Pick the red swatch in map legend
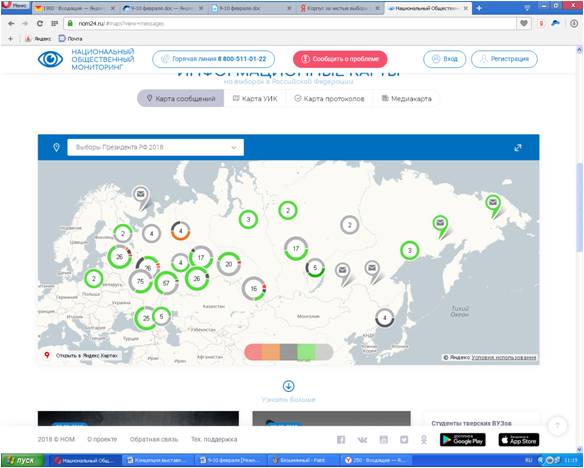This screenshot has width=584, height=468. pyautogui.click(x=253, y=352)
